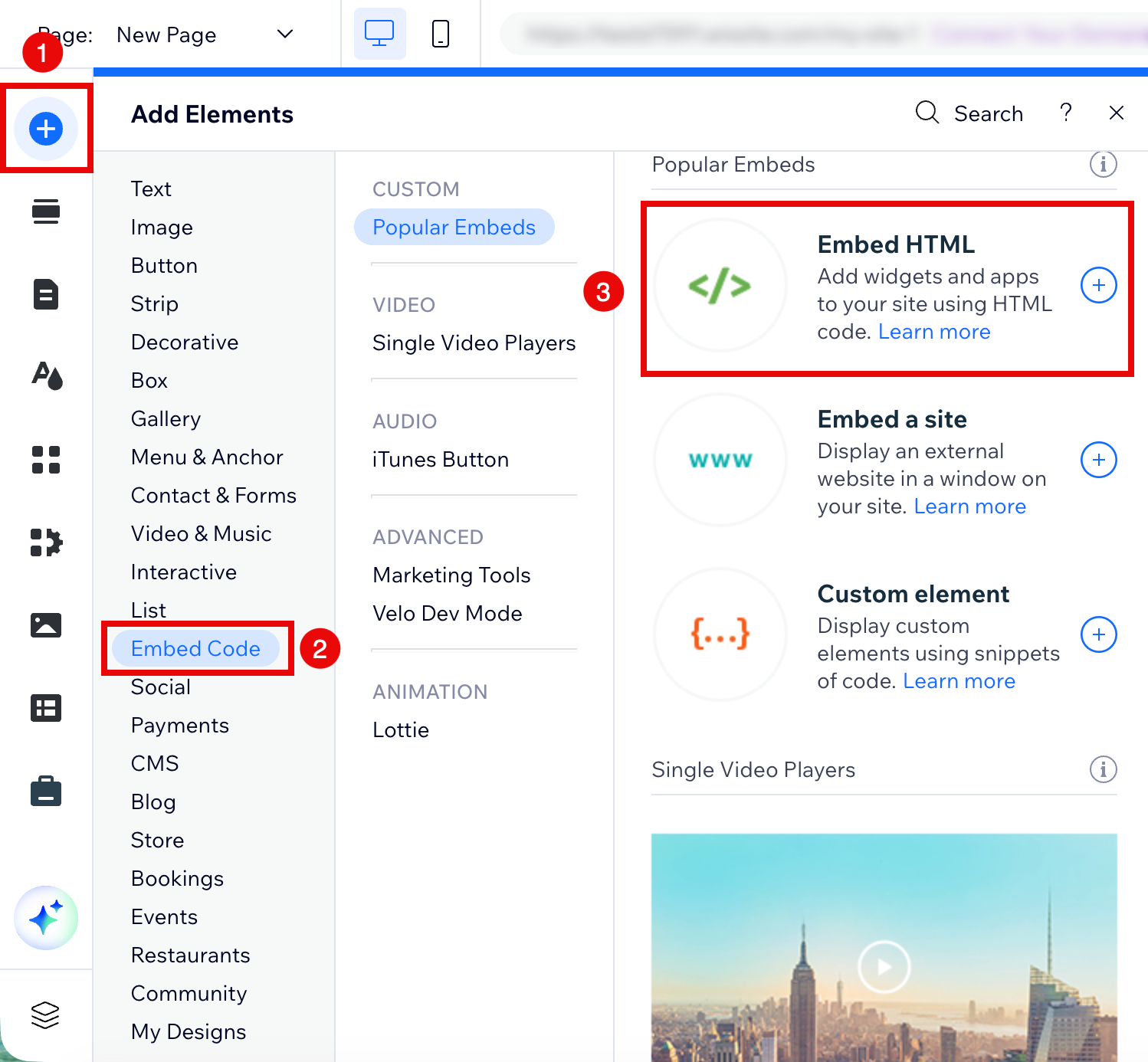Screen dimensions: 1148x1062
Task: Show info for Popular Embeds section
Action: coord(1103,164)
